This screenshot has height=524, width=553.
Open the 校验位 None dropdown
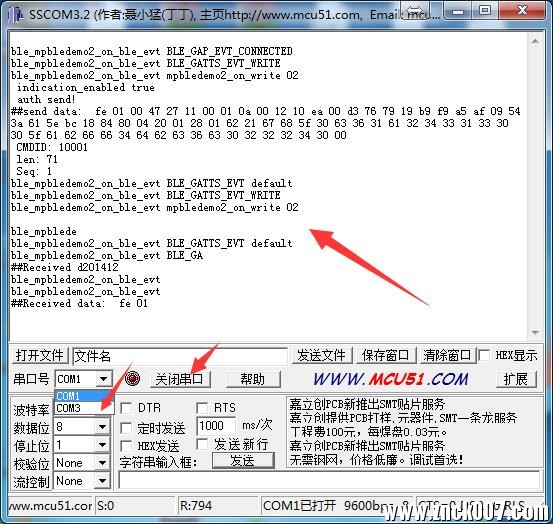[102, 463]
